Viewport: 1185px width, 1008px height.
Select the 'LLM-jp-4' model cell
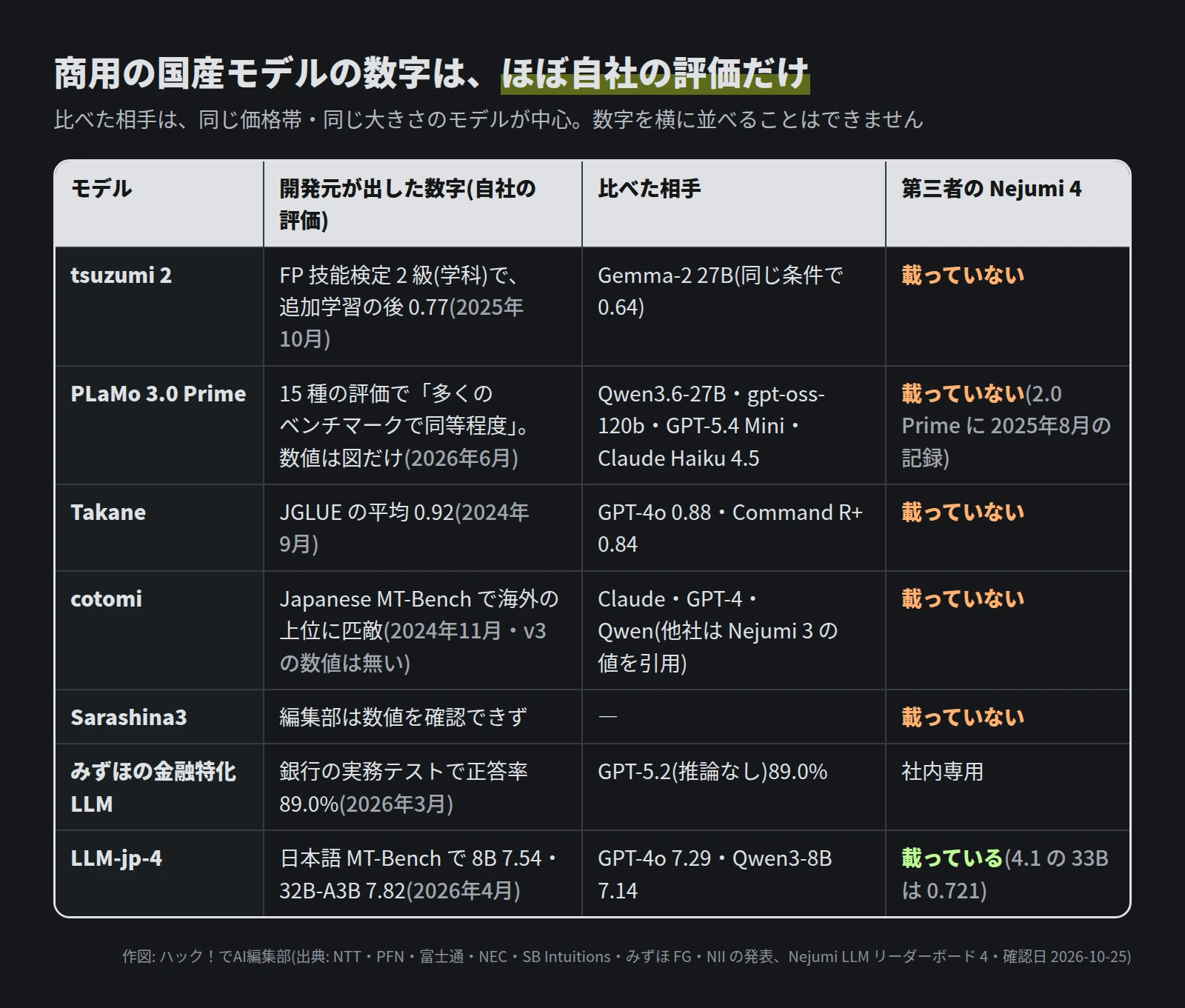pyautogui.click(x=159, y=874)
